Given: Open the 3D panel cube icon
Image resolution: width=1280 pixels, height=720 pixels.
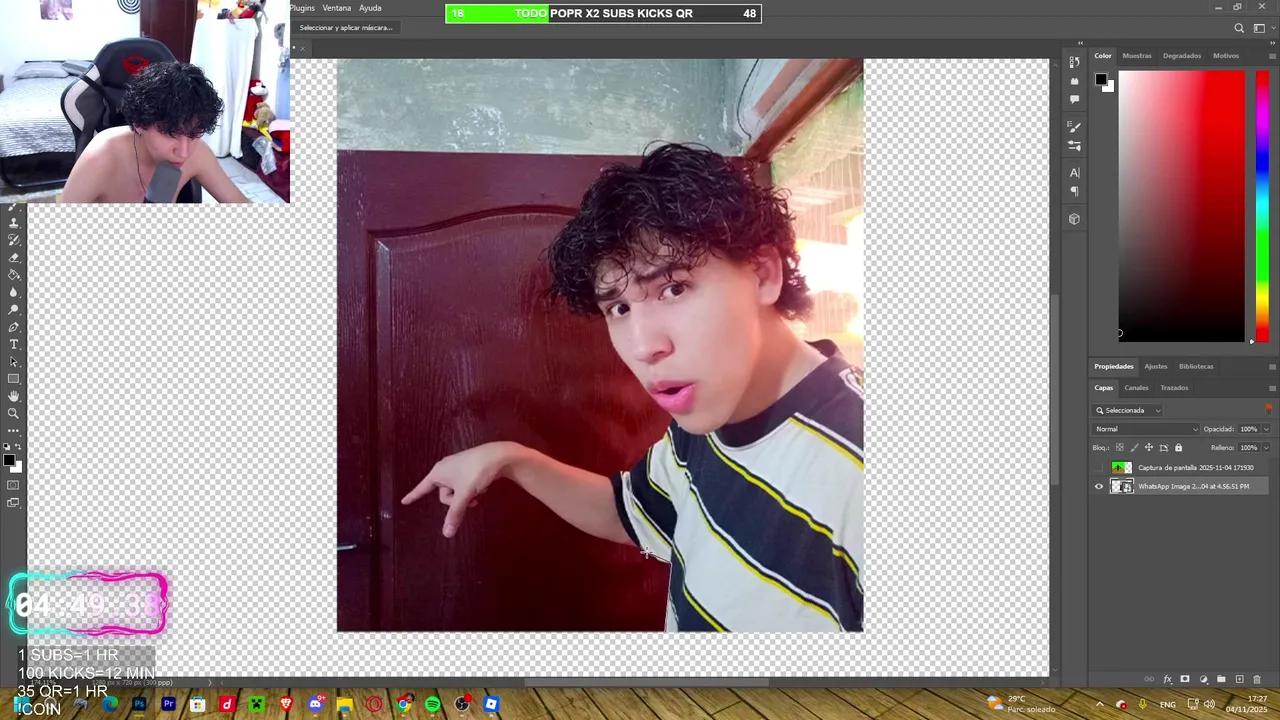Looking at the screenshot, I should click(x=1074, y=218).
